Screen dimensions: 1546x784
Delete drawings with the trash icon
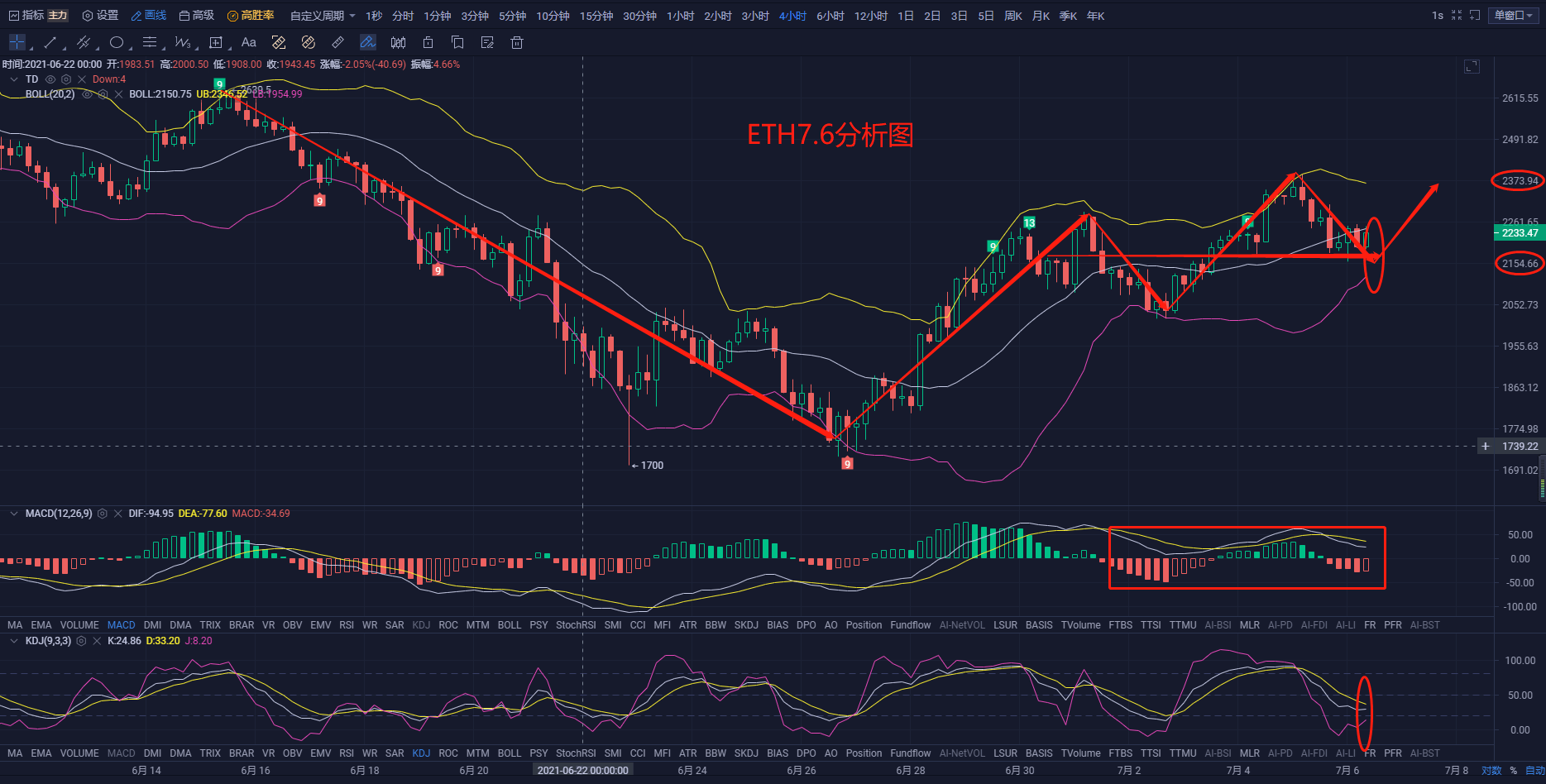[517, 42]
